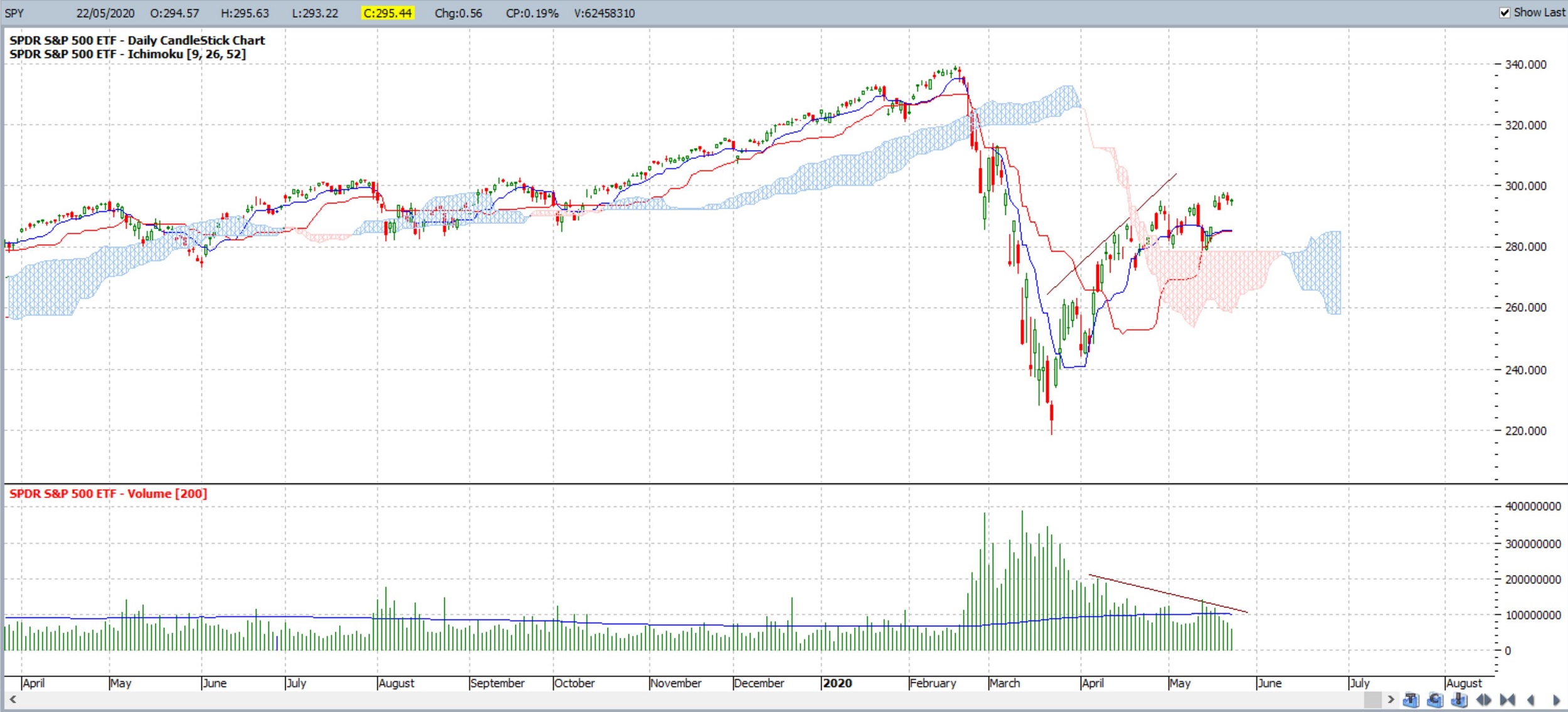The image size is (1568, 712).
Task: Click the September label on time axis
Action: tap(497, 683)
